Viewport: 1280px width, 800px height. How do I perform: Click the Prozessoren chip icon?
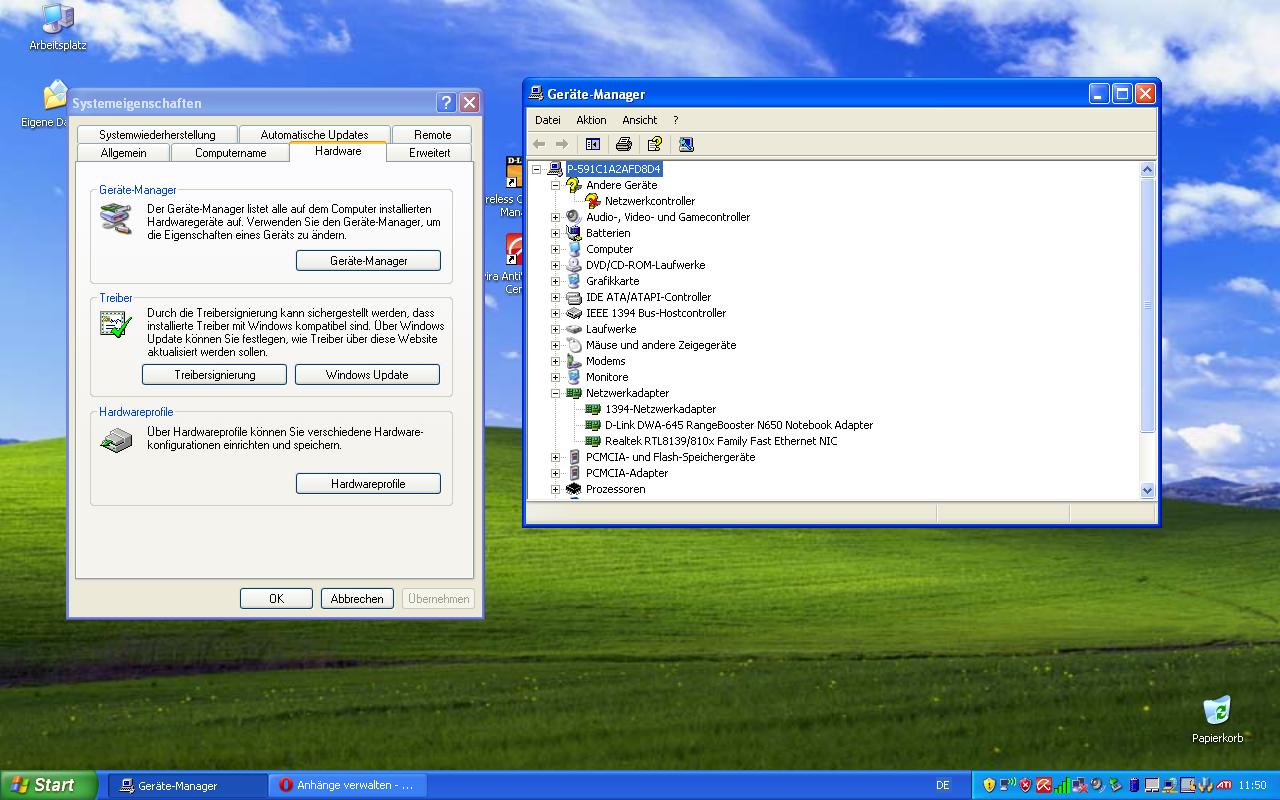tap(574, 489)
